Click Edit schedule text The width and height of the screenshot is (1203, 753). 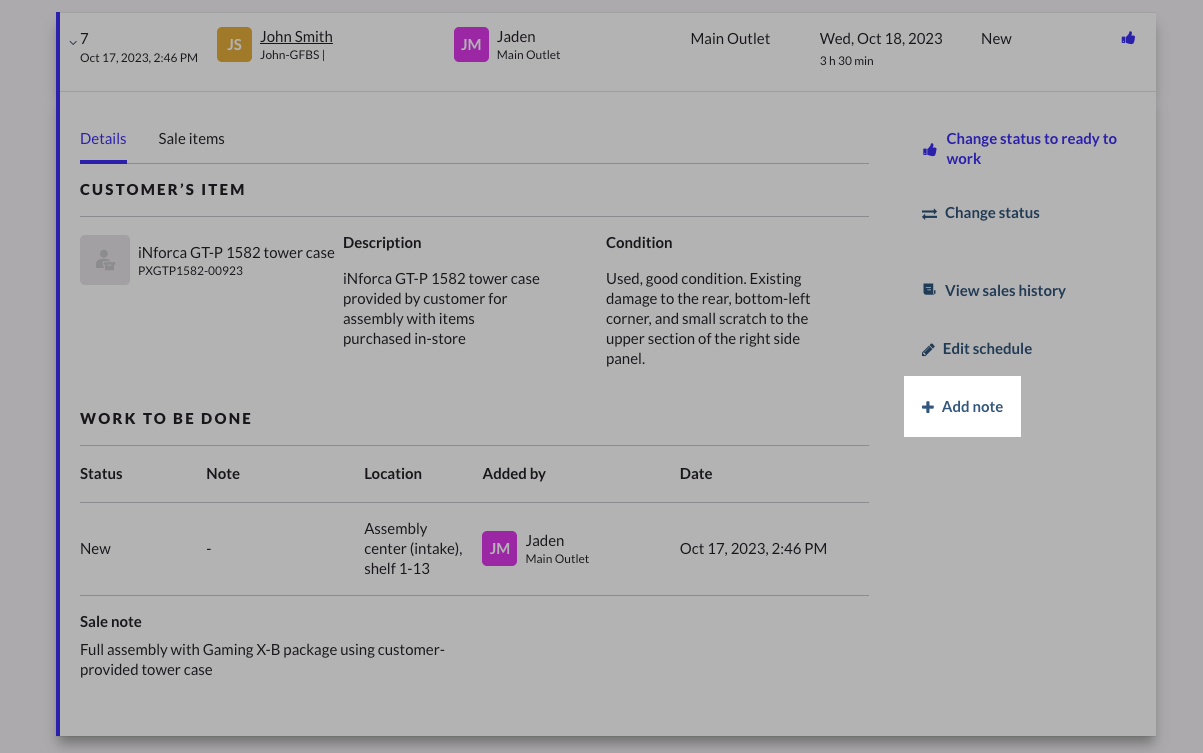click(986, 349)
